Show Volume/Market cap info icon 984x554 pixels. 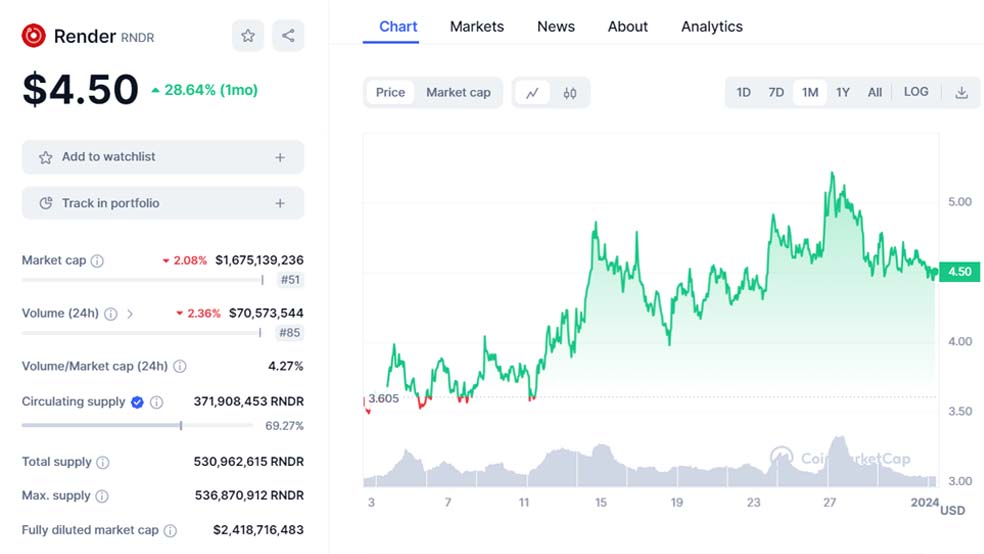(179, 366)
